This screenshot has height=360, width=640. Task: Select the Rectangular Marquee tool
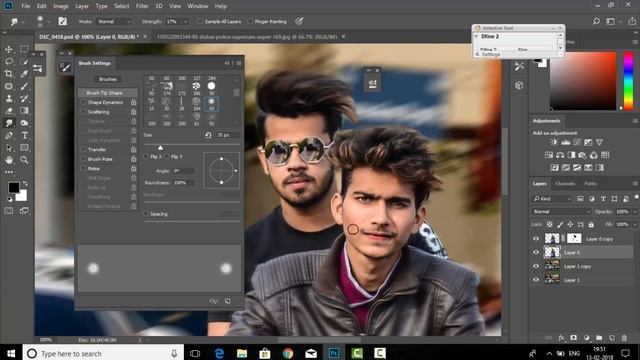tap(24, 49)
